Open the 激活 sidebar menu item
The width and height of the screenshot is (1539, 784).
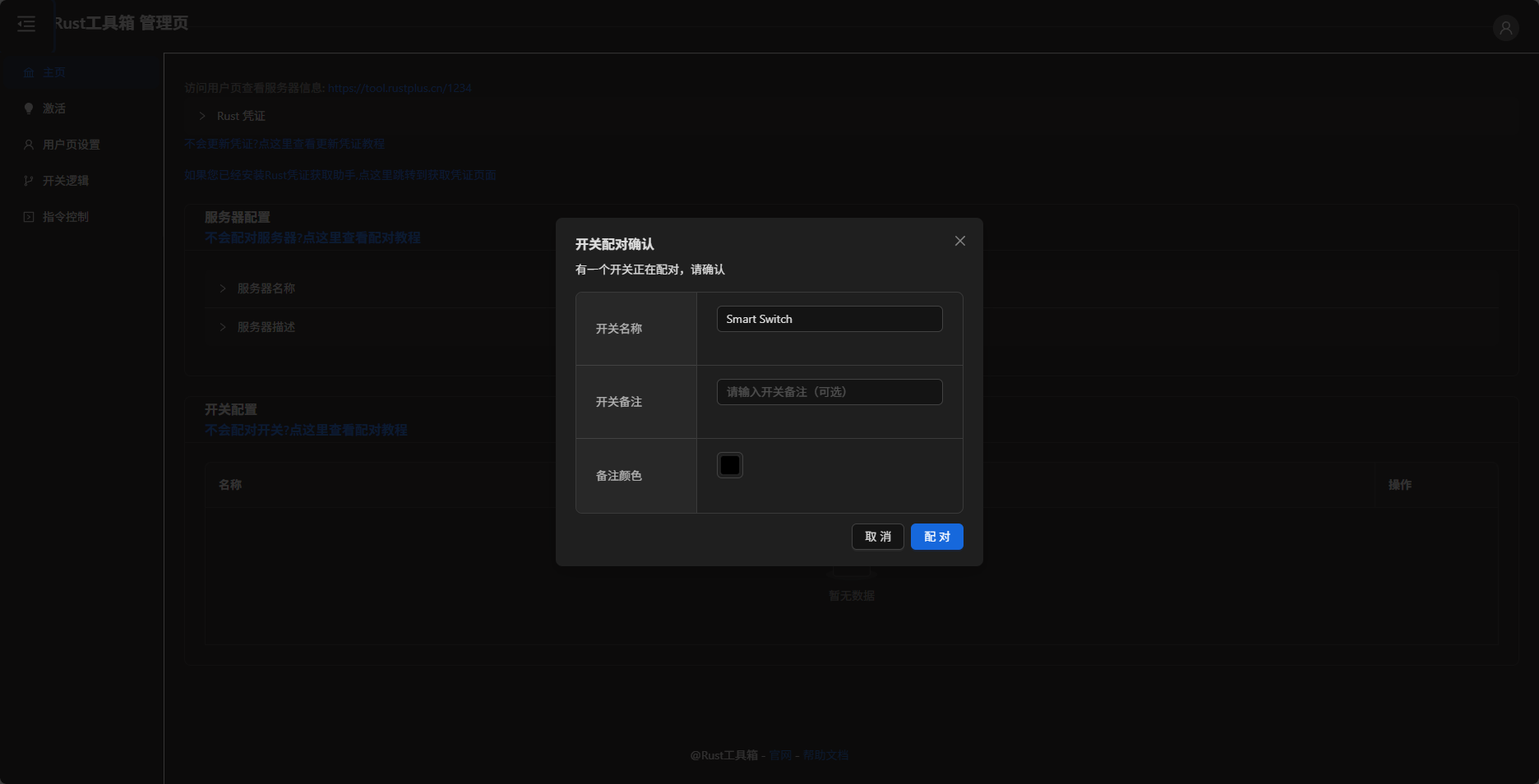pos(81,108)
